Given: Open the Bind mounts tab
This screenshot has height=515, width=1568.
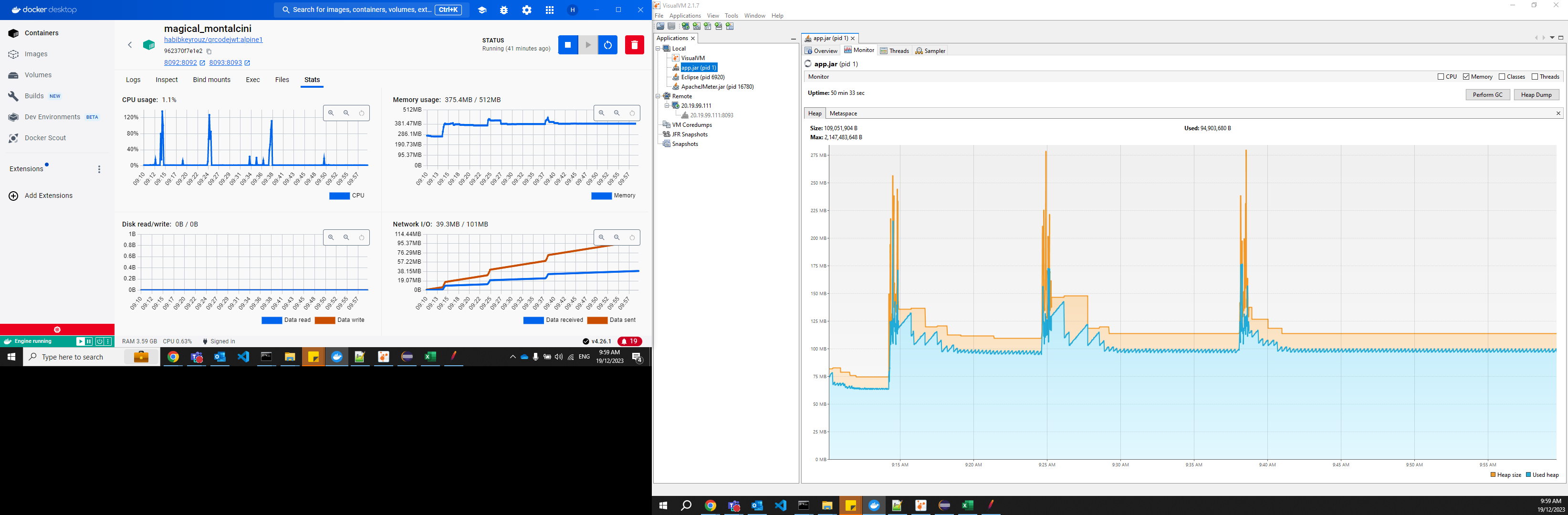Looking at the screenshot, I should pyautogui.click(x=212, y=80).
